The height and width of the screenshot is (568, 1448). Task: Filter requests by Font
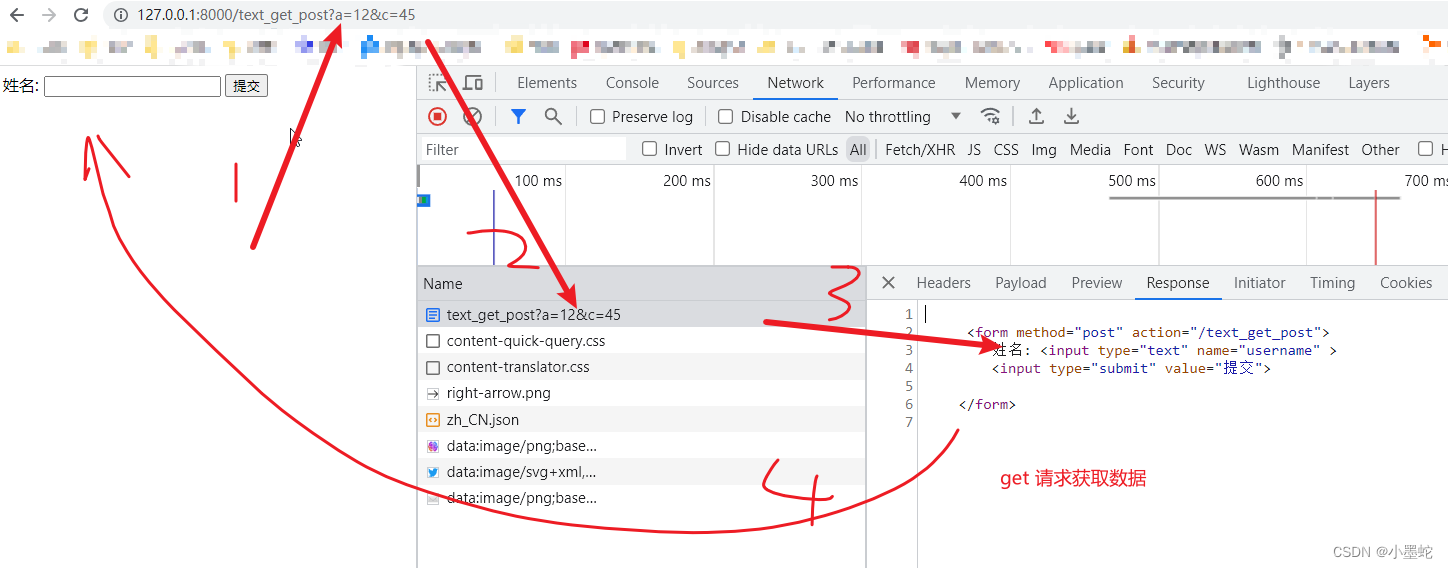(x=1138, y=149)
